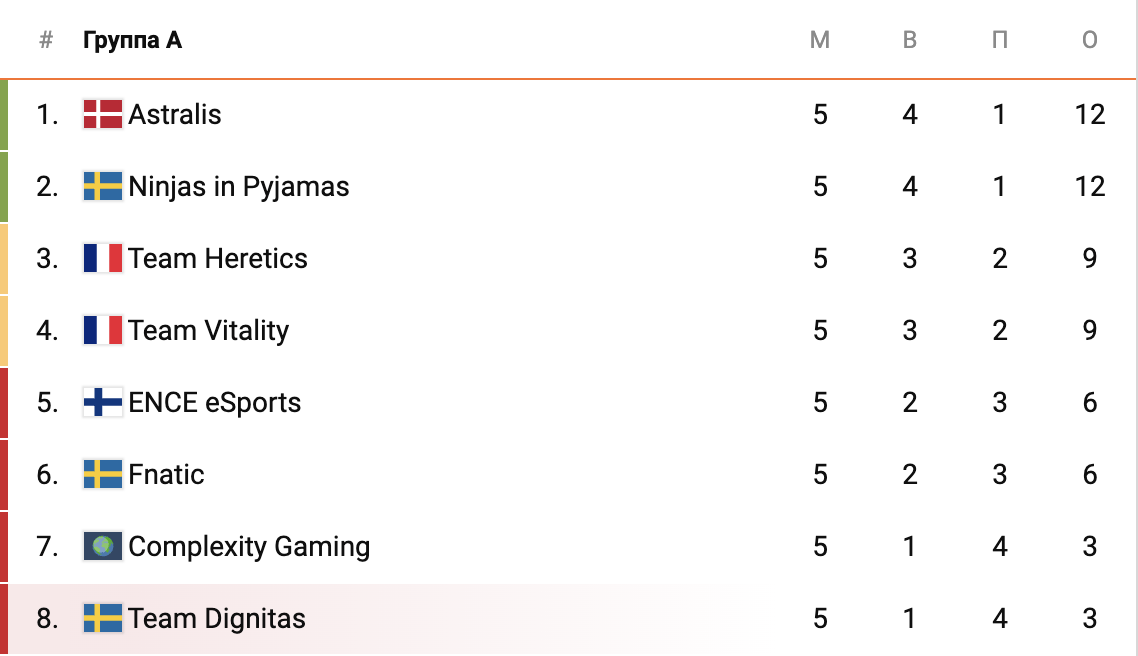Image resolution: width=1138 pixels, height=656 pixels.
Task: Click the French flag next to Team Vitality
Action: 102,330
